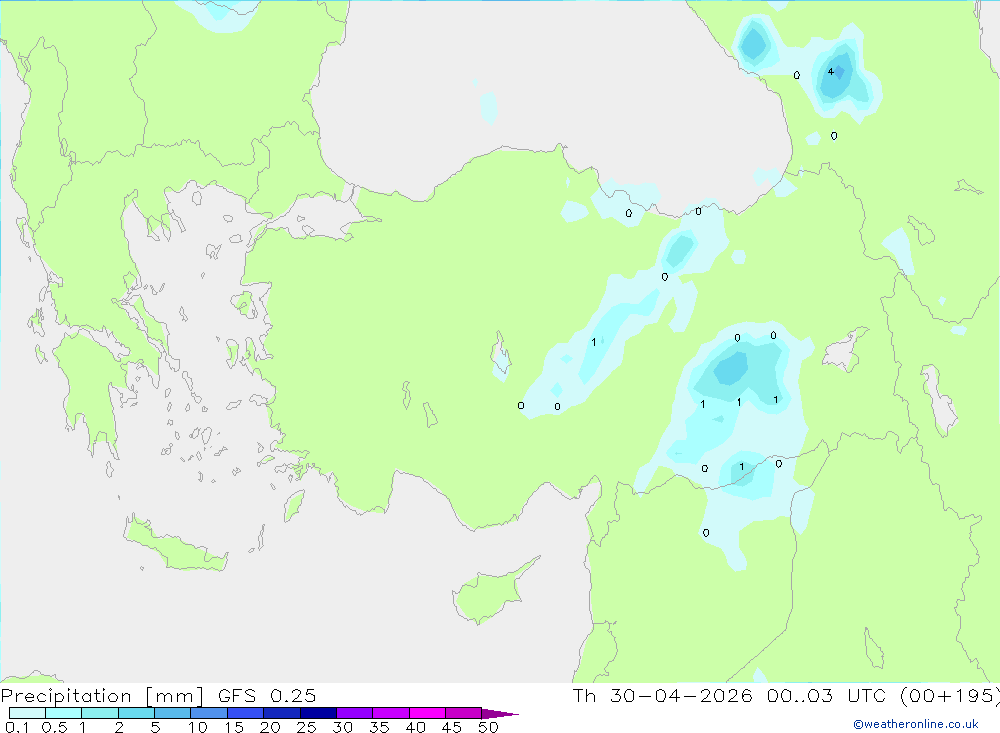
Task: Open the weatheronline.co.uk copyright link
Action: point(916,724)
